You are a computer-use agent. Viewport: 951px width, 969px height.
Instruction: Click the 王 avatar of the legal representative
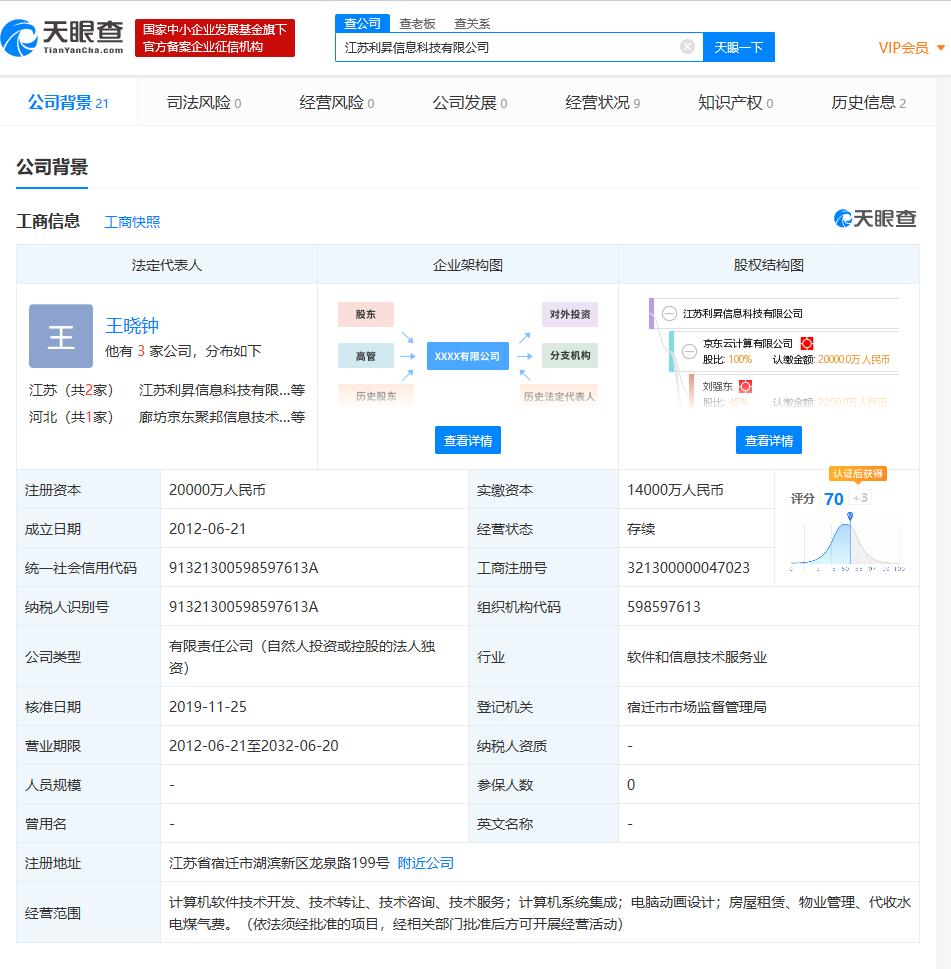tap(61, 336)
